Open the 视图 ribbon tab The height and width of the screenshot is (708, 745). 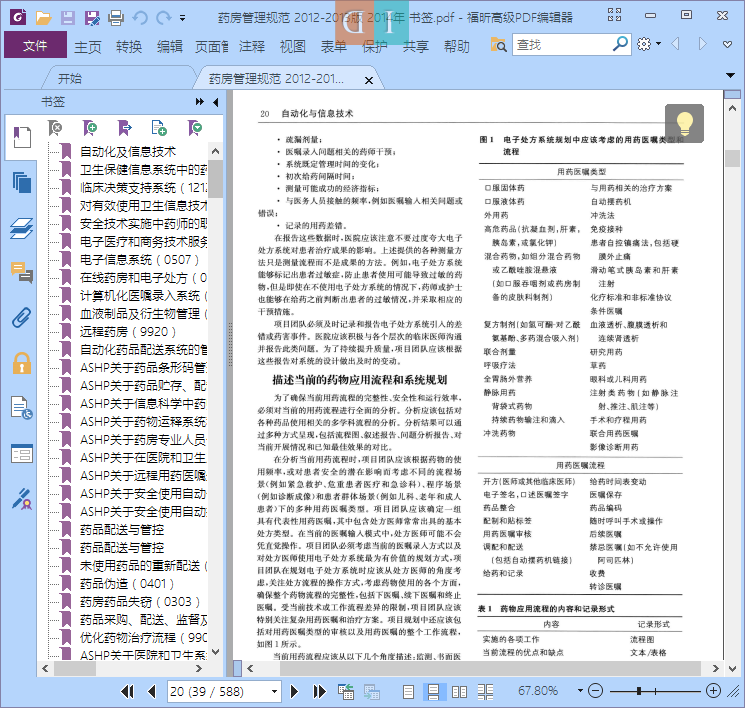(293, 47)
